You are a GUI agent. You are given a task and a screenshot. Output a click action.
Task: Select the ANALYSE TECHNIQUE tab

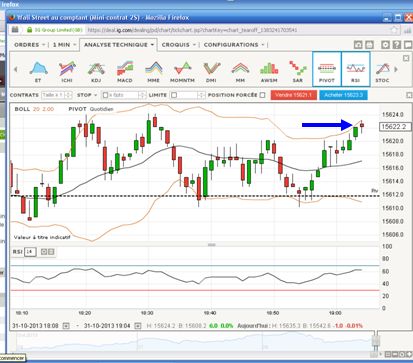pos(118,45)
